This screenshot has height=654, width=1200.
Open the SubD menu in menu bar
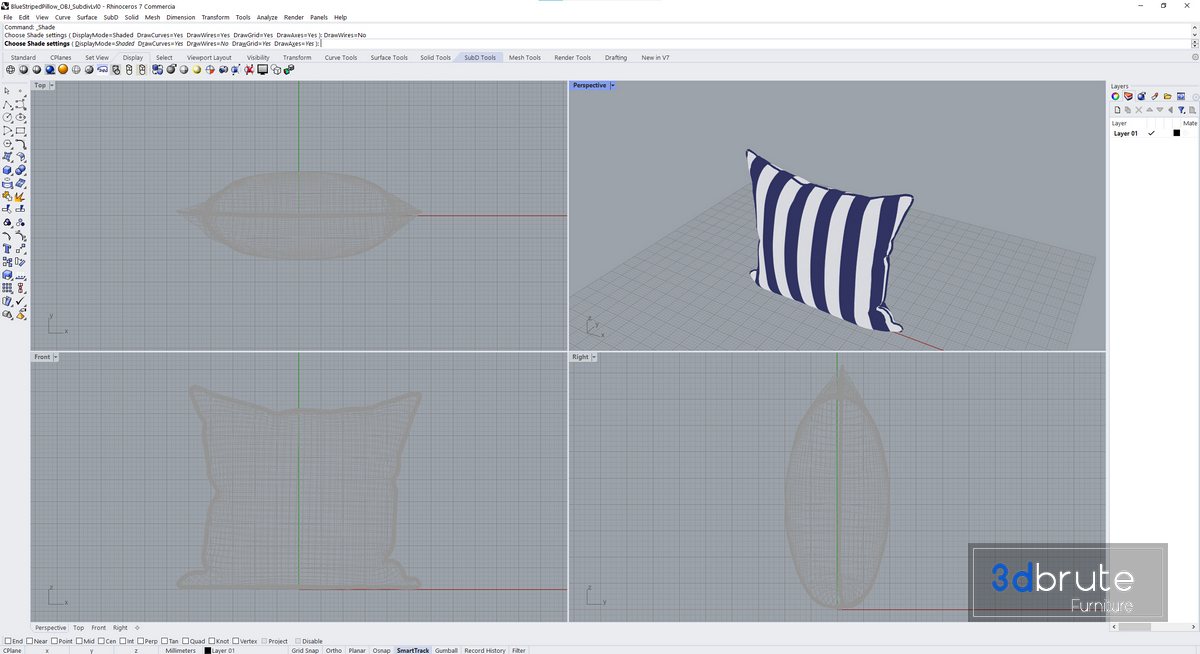click(x=110, y=17)
